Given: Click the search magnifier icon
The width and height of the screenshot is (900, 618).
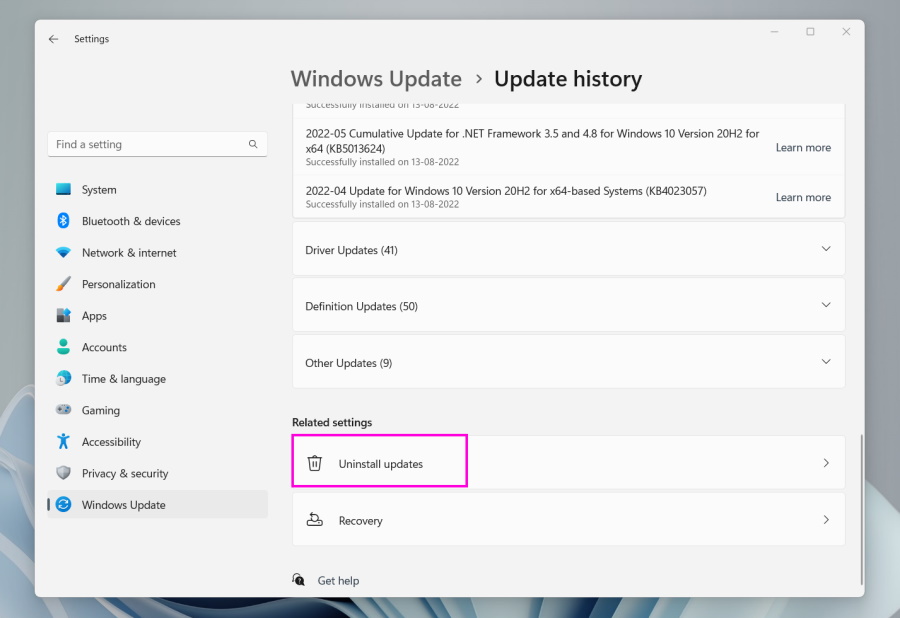Looking at the screenshot, I should pyautogui.click(x=253, y=144).
